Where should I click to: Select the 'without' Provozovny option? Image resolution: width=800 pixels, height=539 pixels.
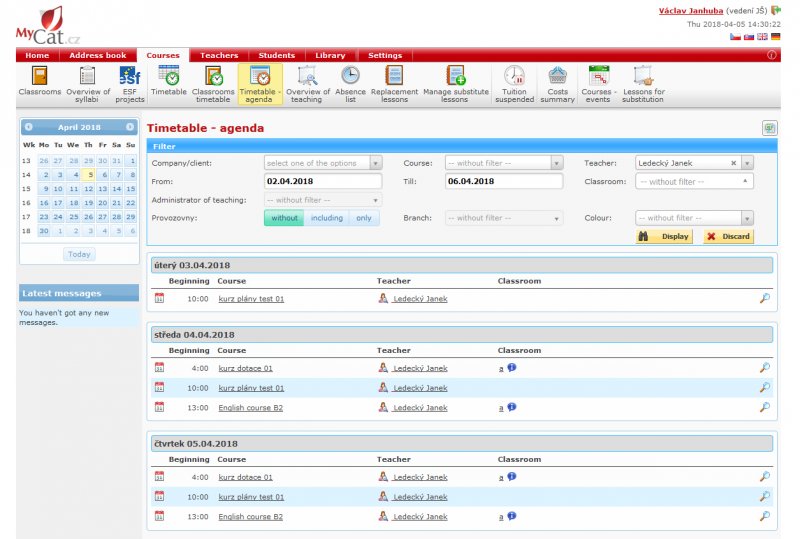pyautogui.click(x=284, y=218)
